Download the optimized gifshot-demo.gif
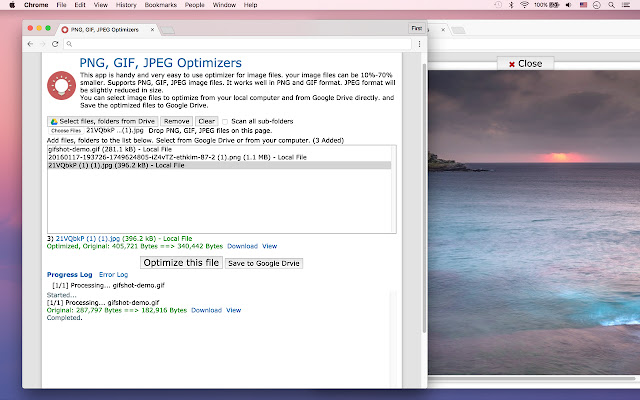The image size is (640, 400). point(207,310)
